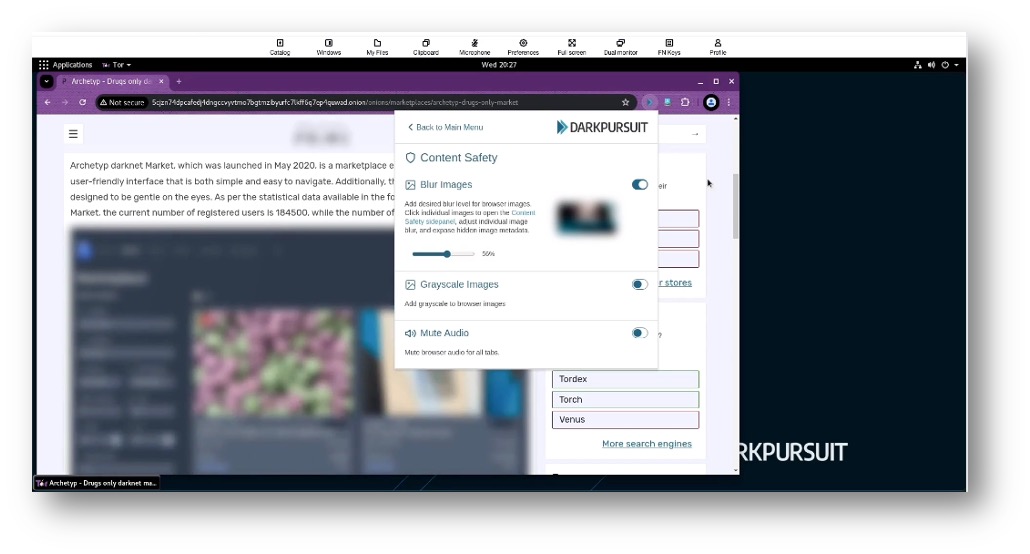Select the Torch search engine

tap(625, 400)
